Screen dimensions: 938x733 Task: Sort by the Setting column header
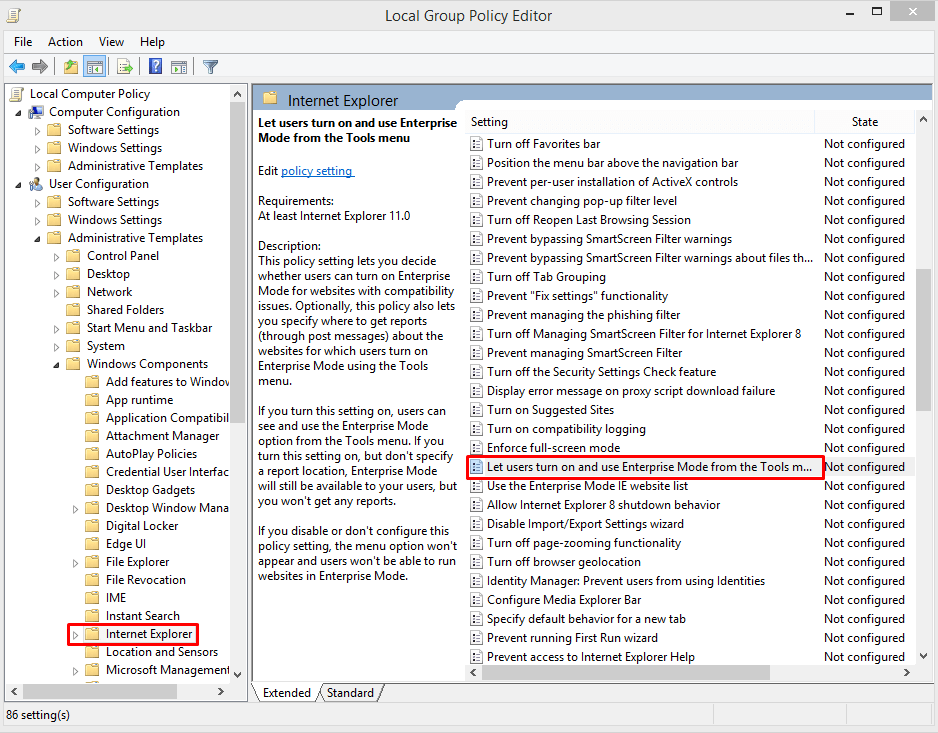640,122
